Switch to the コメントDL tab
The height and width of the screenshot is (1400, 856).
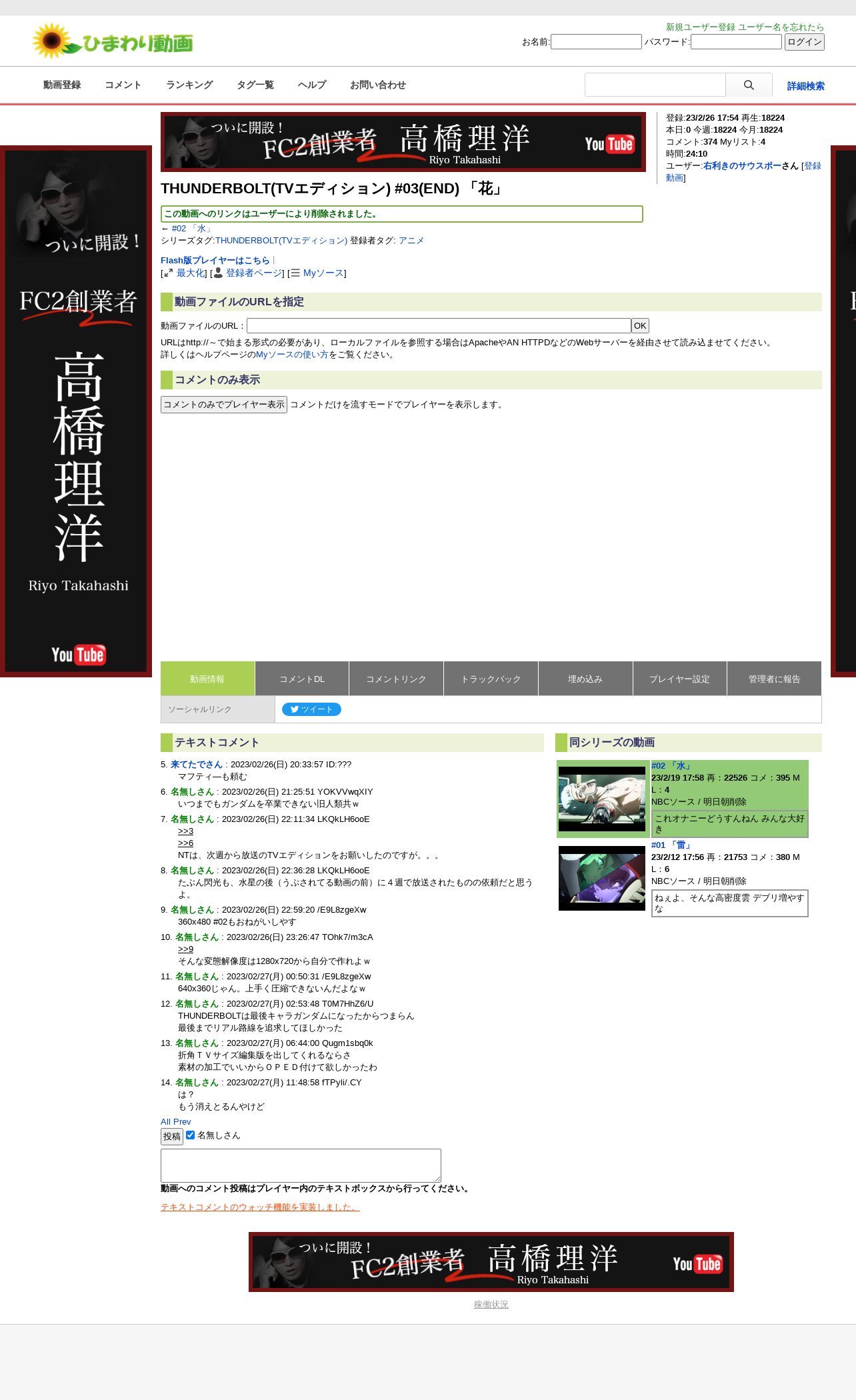[302, 679]
